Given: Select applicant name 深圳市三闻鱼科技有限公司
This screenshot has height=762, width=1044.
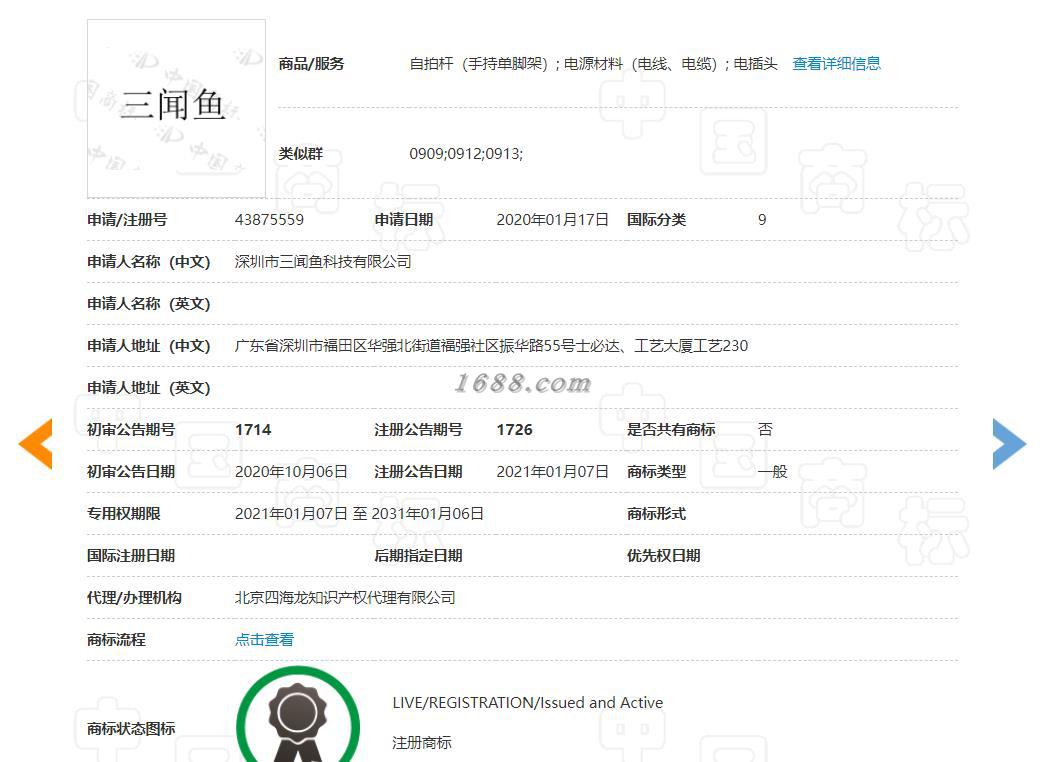Looking at the screenshot, I should pos(323,262).
